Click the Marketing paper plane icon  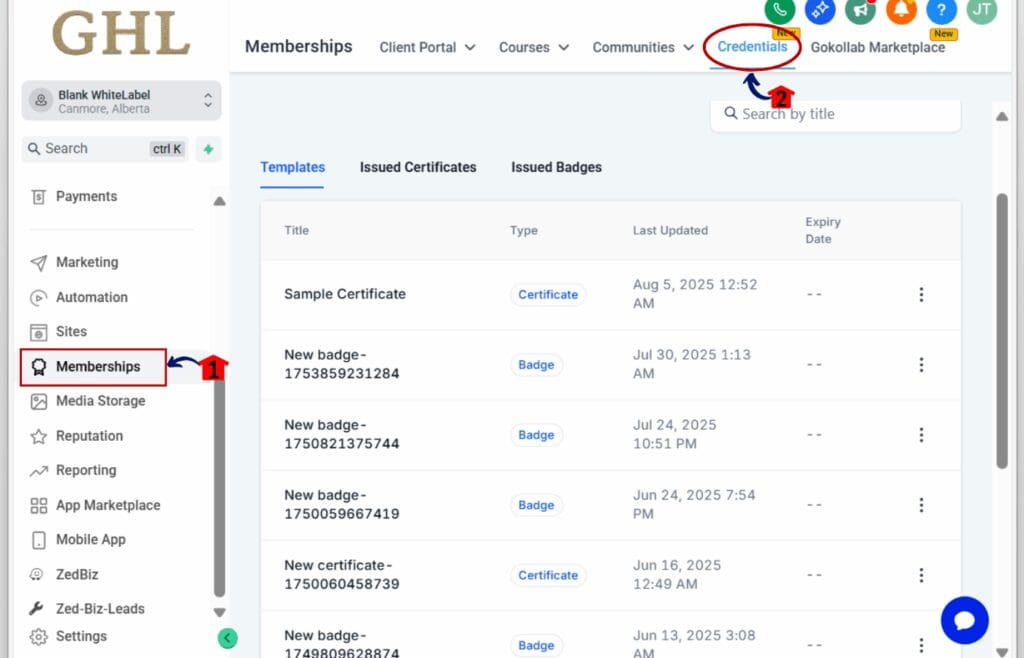39,262
